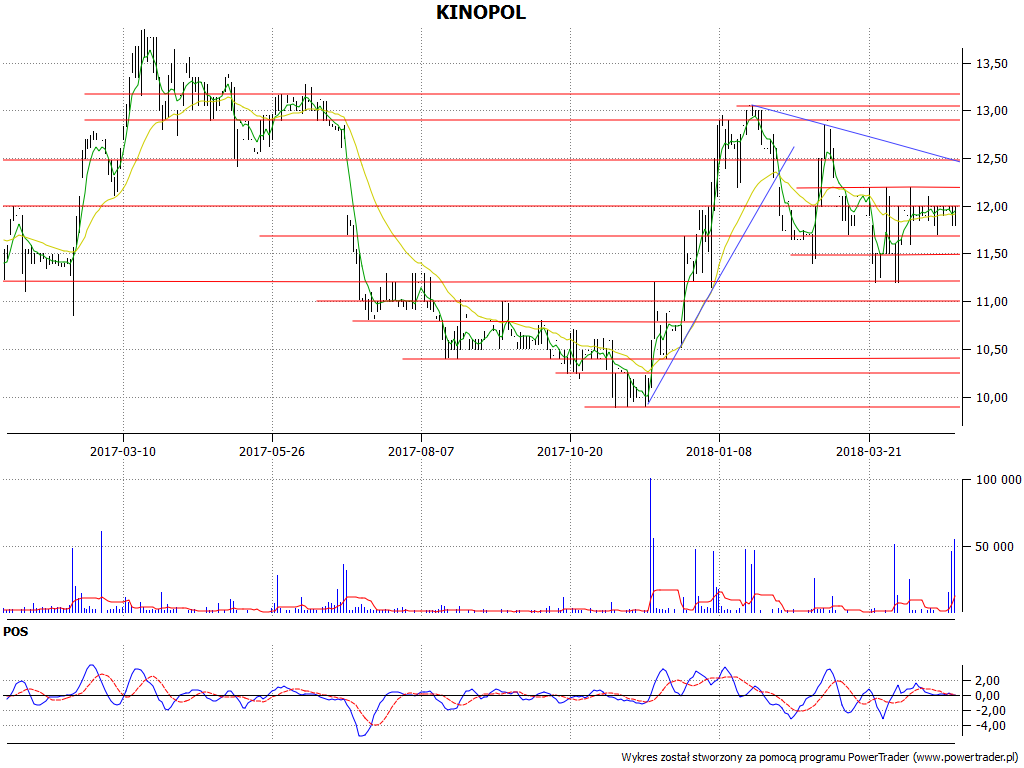The width and height of the screenshot is (1024, 768).
Task: Click the 12,00 price axis label
Action: (x=991, y=206)
